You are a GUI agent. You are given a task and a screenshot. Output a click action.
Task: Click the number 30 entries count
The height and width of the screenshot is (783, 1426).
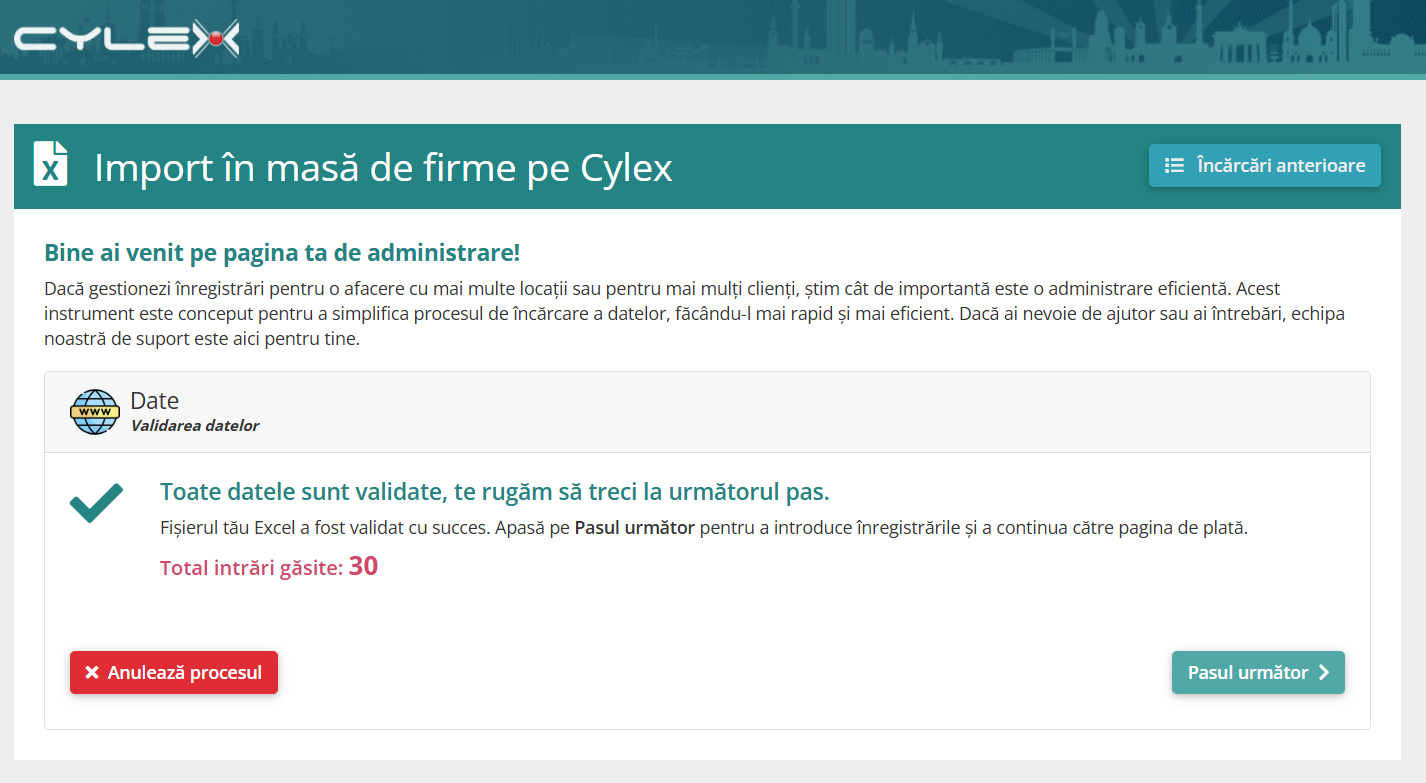(363, 567)
